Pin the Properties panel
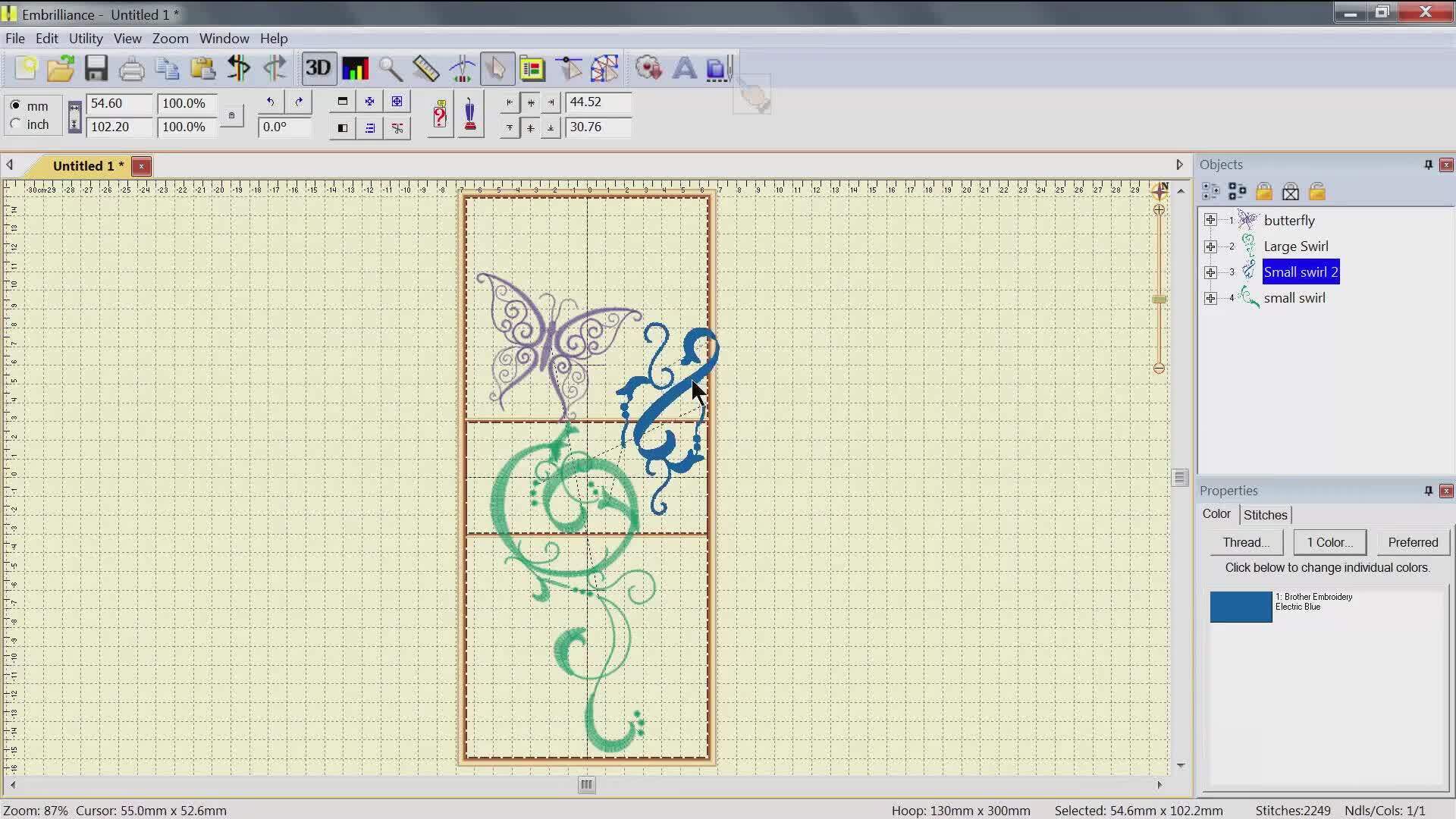This screenshot has height=819, width=1456. click(1428, 491)
